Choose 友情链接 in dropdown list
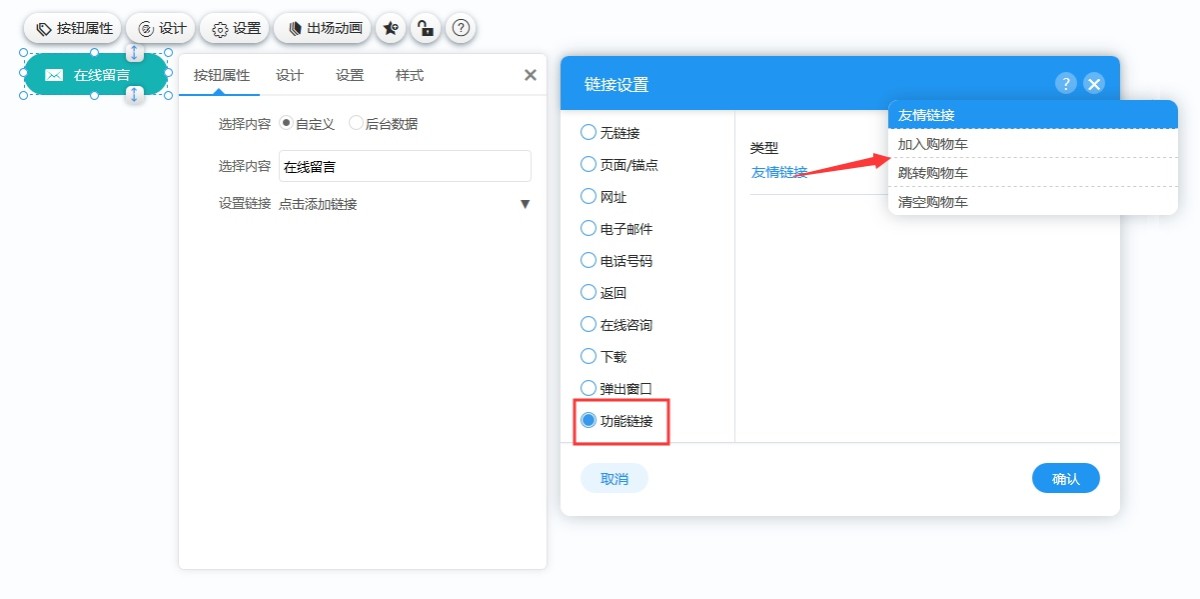Viewport: 1200px width, 599px height. tap(1033, 114)
